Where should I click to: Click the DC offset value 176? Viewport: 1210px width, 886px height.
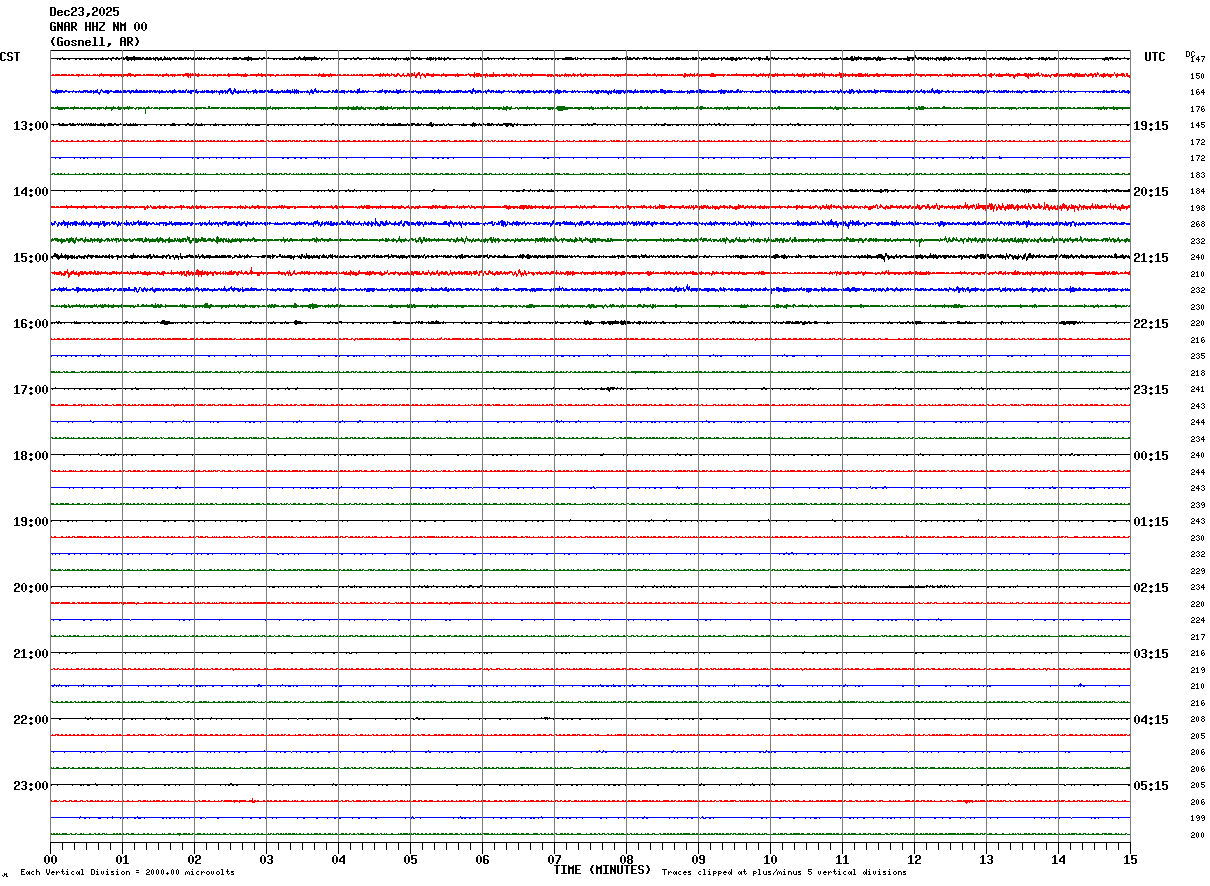pyautogui.click(x=1197, y=109)
